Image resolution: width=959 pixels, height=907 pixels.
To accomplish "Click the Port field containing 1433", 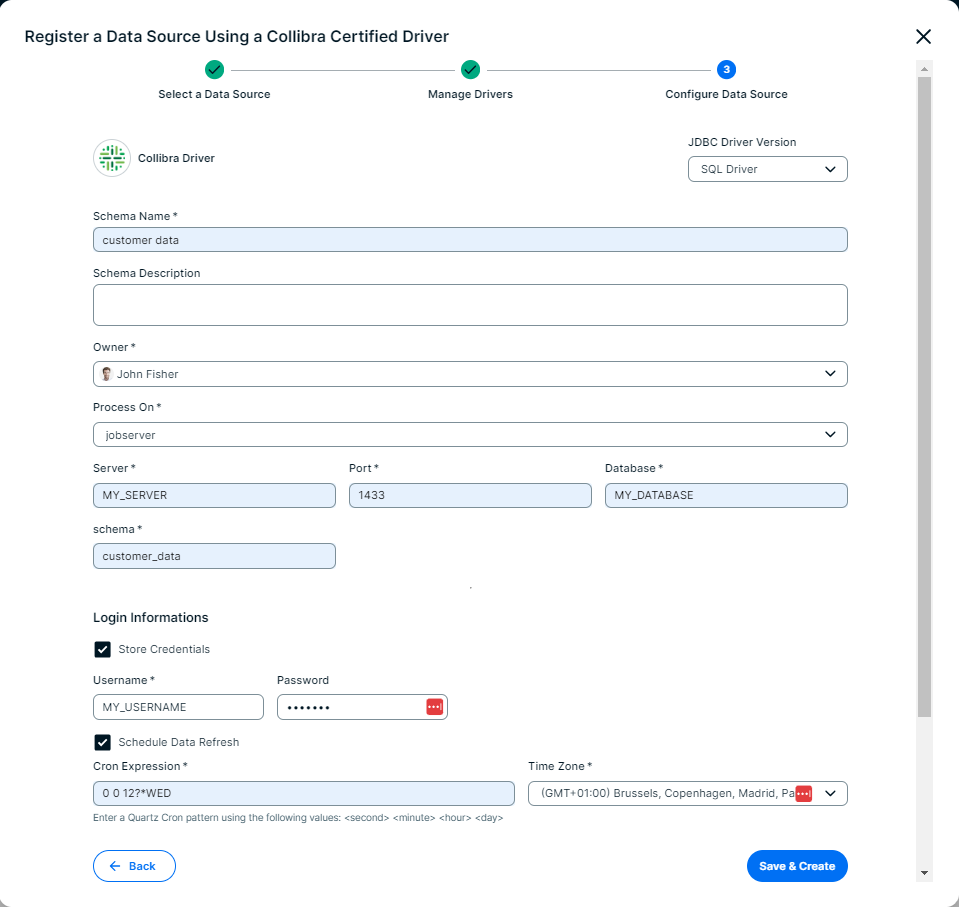I will [470, 496].
